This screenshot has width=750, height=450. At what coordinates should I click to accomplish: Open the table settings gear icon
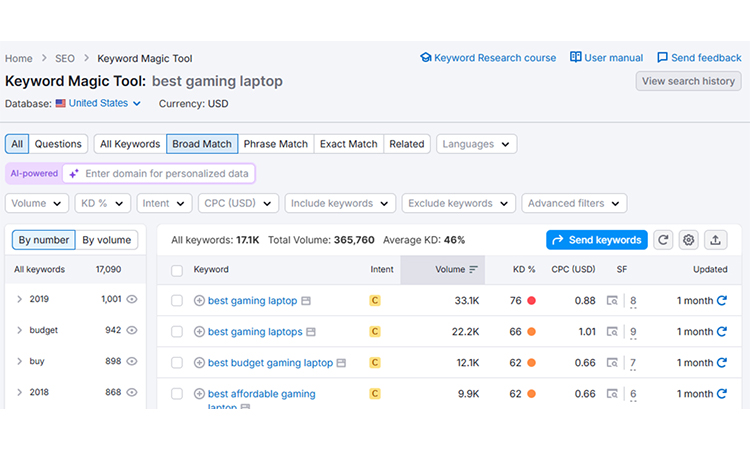(x=689, y=240)
